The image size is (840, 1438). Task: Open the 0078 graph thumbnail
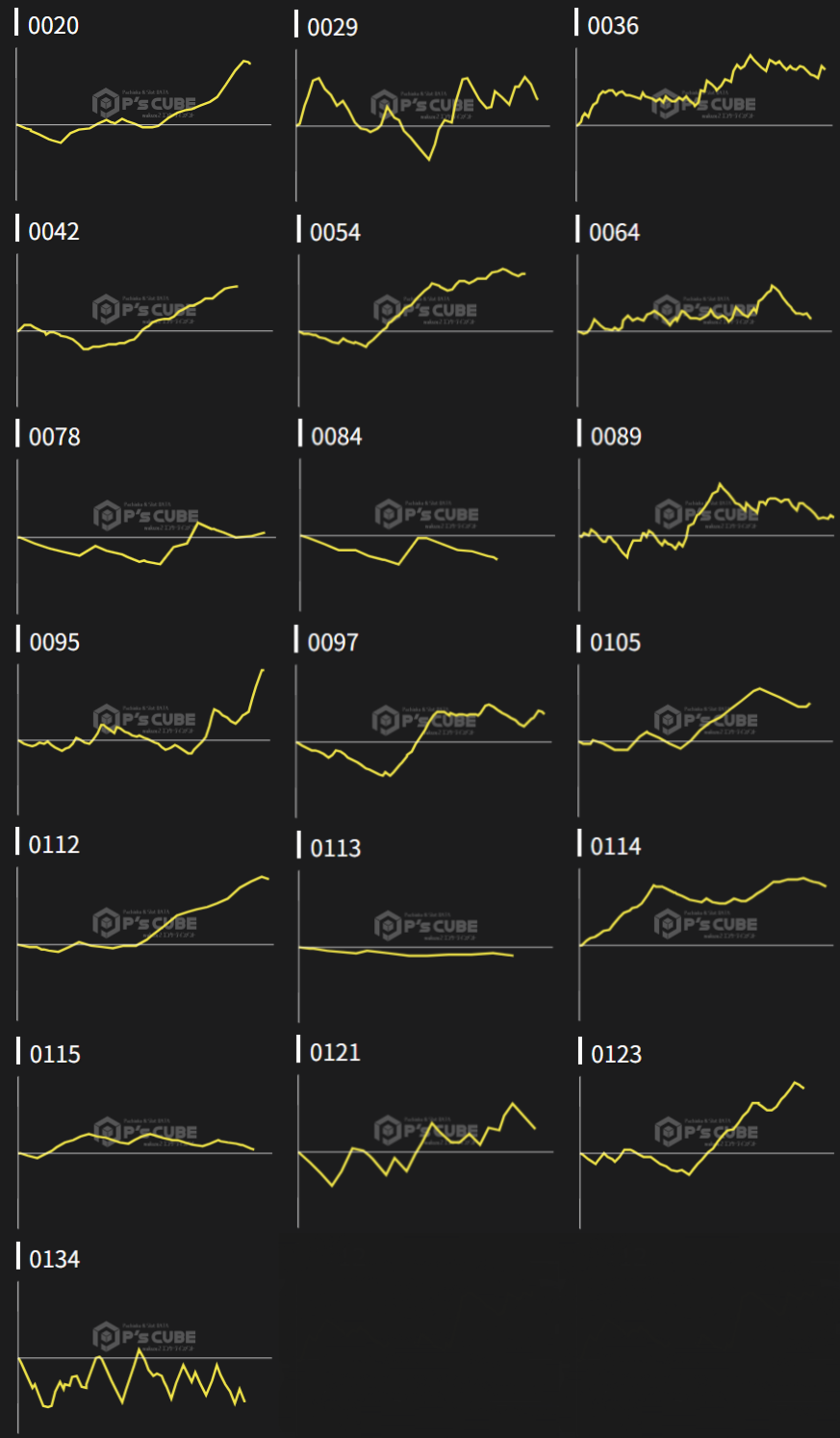click(144, 534)
